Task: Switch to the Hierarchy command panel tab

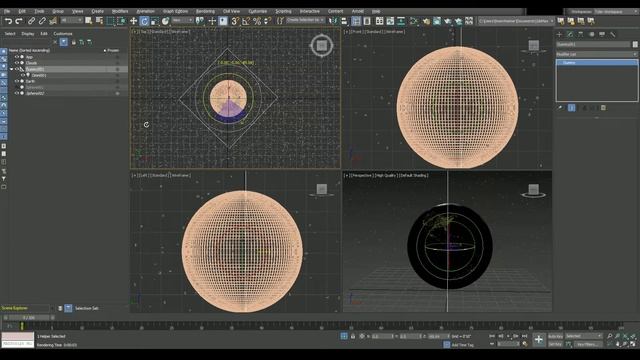Action: point(581,34)
